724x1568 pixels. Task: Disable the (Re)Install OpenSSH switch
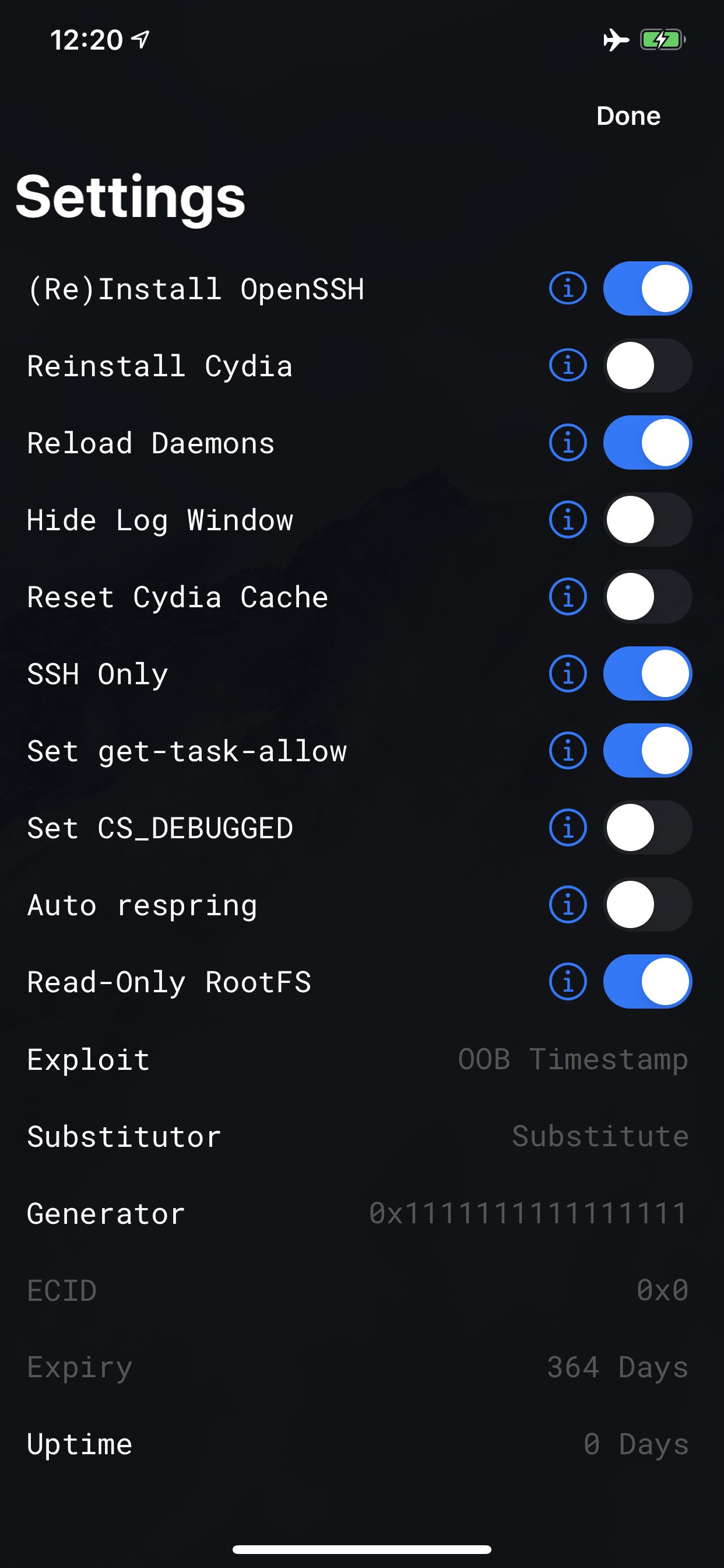(647, 288)
